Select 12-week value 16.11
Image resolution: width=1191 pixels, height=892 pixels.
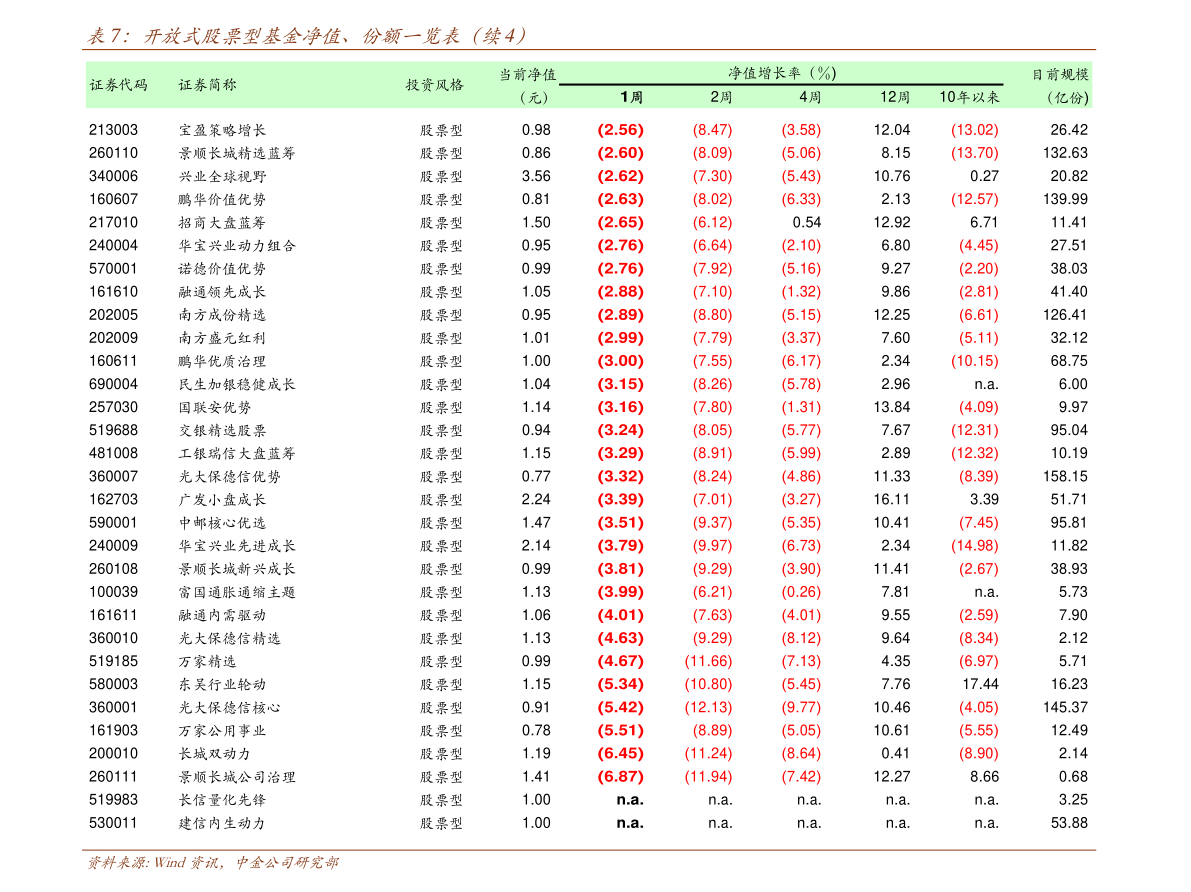click(892, 499)
